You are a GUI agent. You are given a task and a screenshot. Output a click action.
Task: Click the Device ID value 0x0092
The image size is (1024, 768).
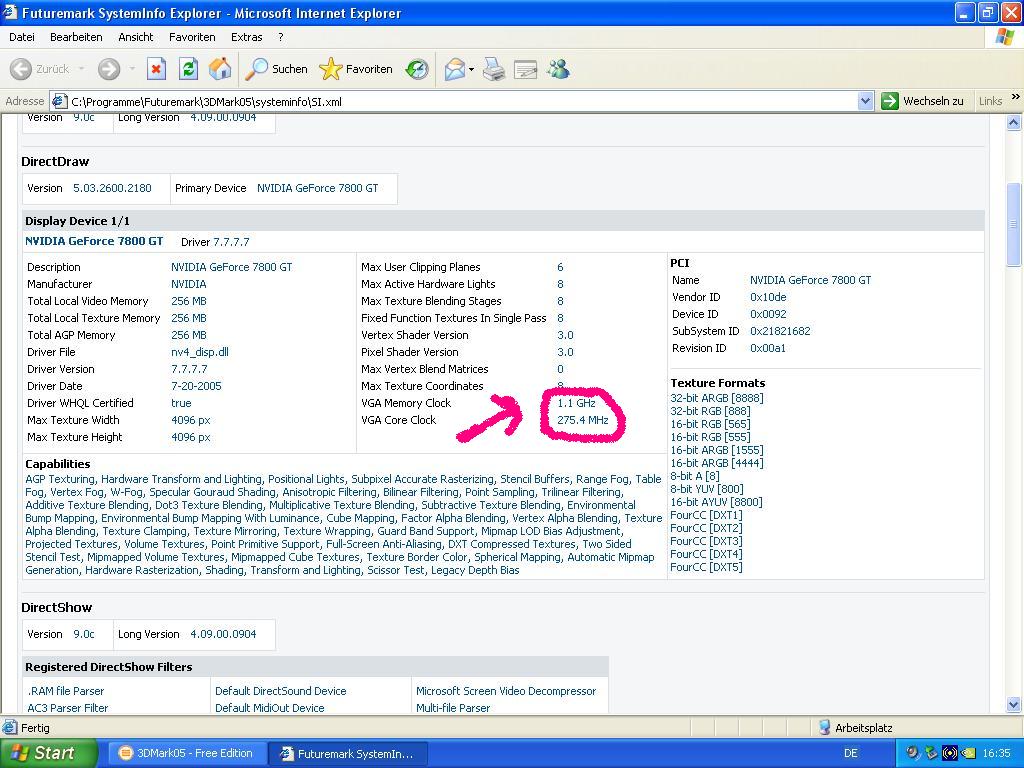(x=768, y=314)
